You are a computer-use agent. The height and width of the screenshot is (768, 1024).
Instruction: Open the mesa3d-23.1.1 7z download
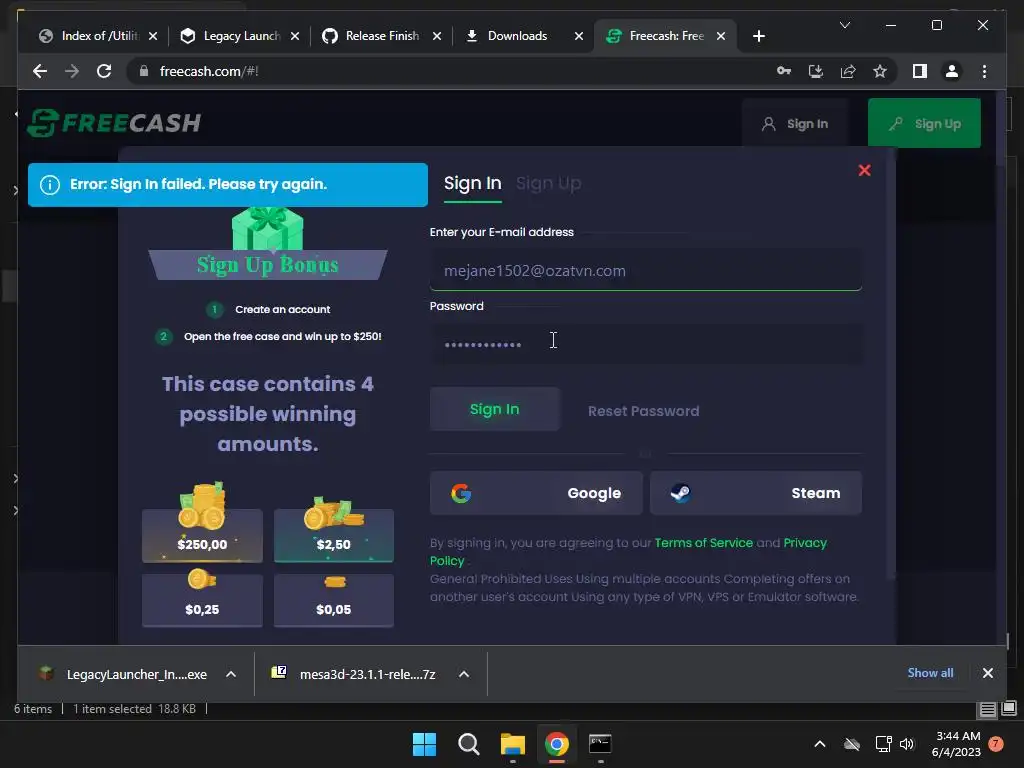(x=356, y=674)
